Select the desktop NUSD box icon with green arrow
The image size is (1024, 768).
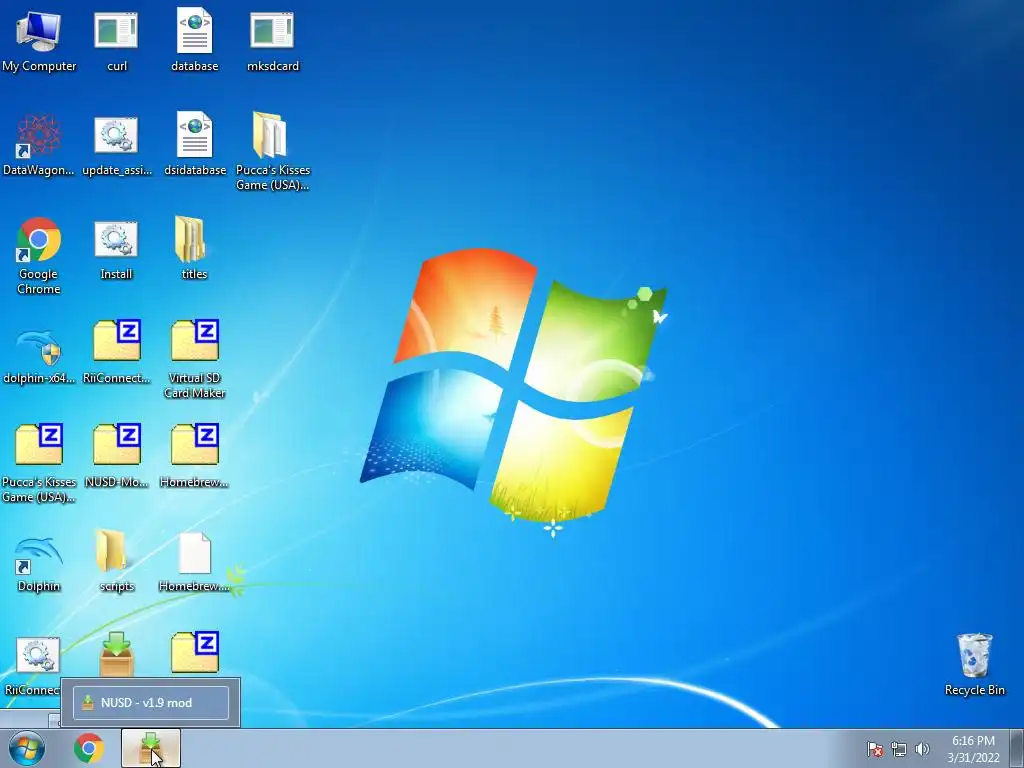(116, 653)
